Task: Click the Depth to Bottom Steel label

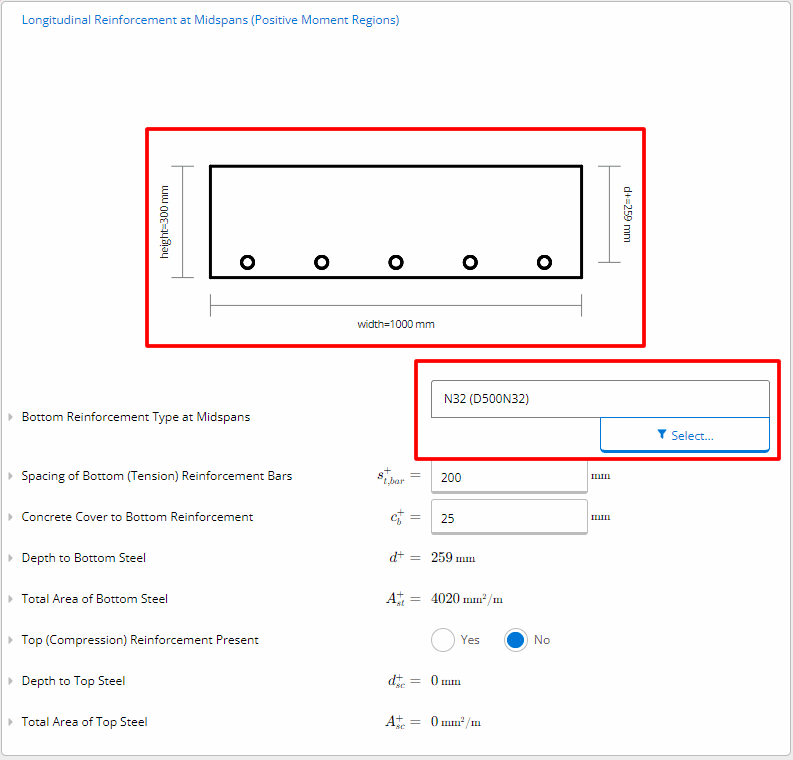Action: click(84, 558)
